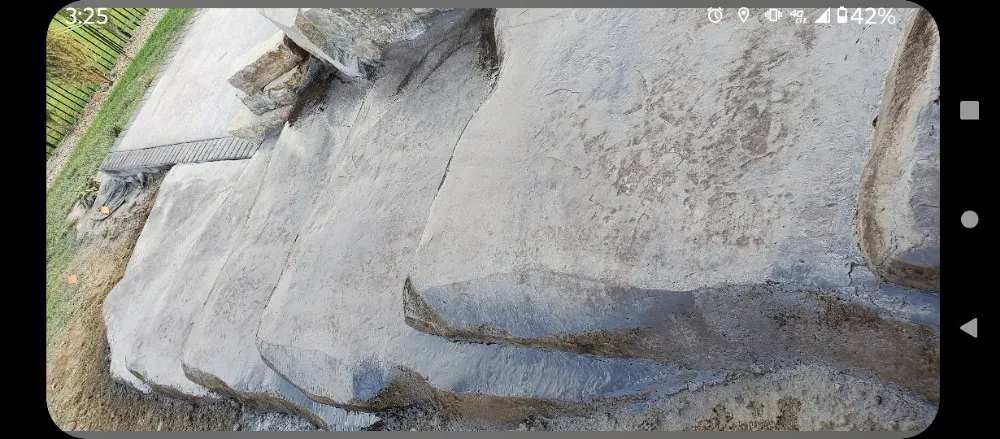Tap the 42% battery percentage text
This screenshot has width=1000, height=439.
tap(872, 17)
